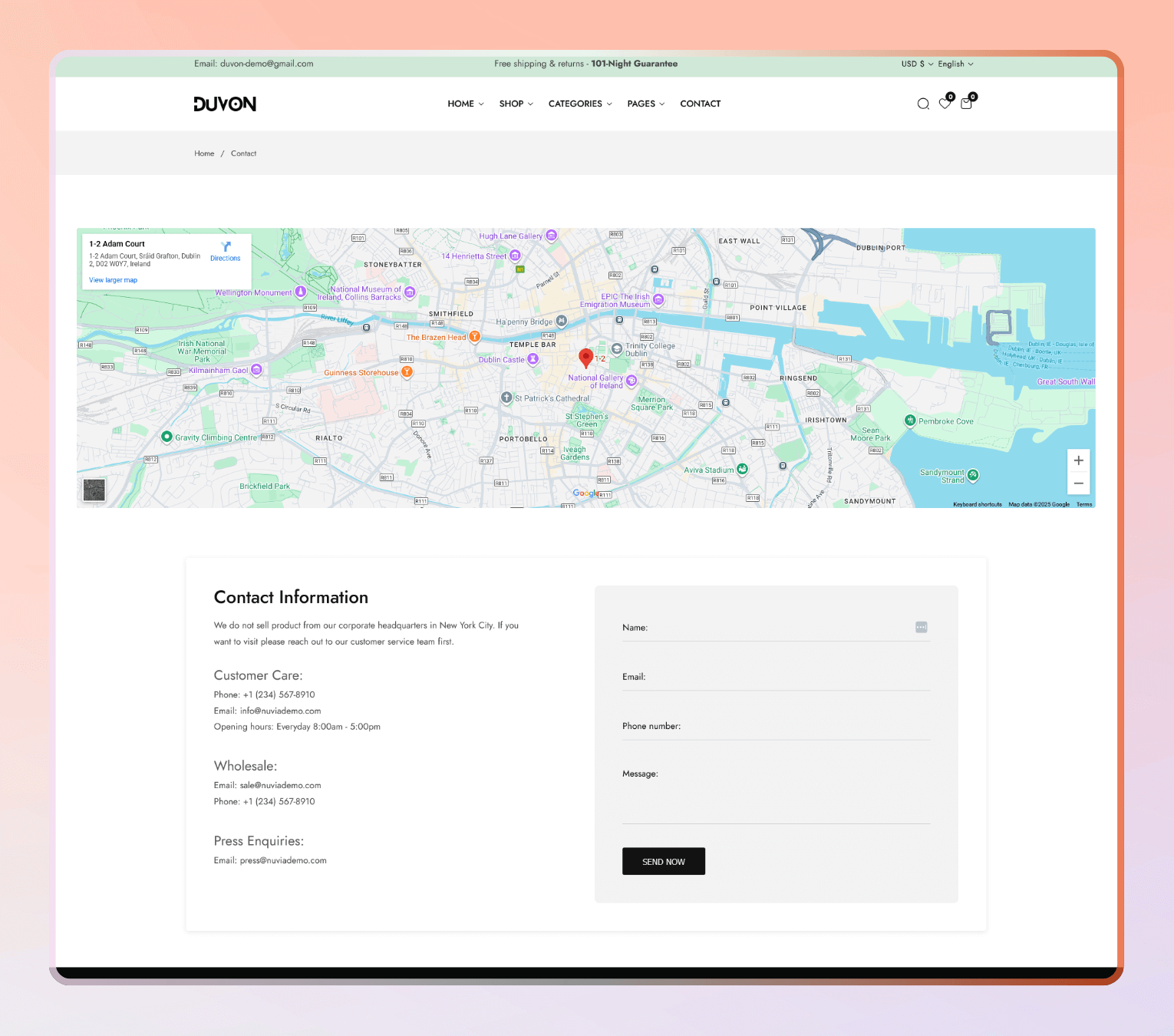Image resolution: width=1174 pixels, height=1036 pixels.
Task: Click View larger map link
Action: pos(113,280)
